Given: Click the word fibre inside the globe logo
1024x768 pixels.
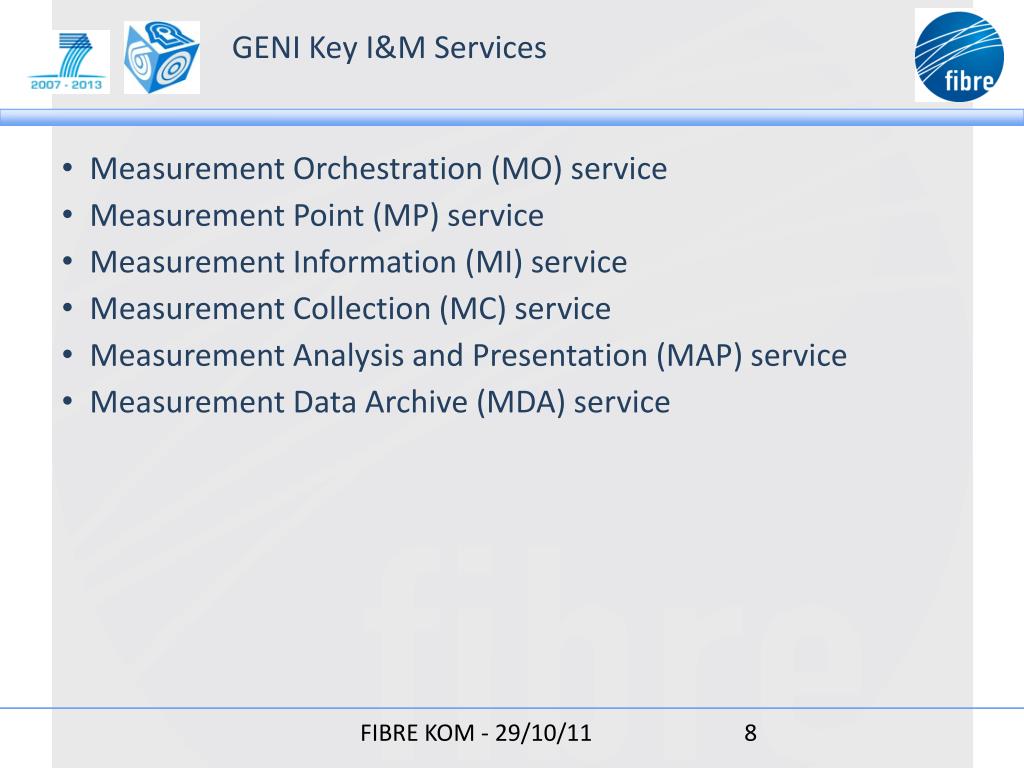Looking at the screenshot, I should pyautogui.click(x=970, y=80).
